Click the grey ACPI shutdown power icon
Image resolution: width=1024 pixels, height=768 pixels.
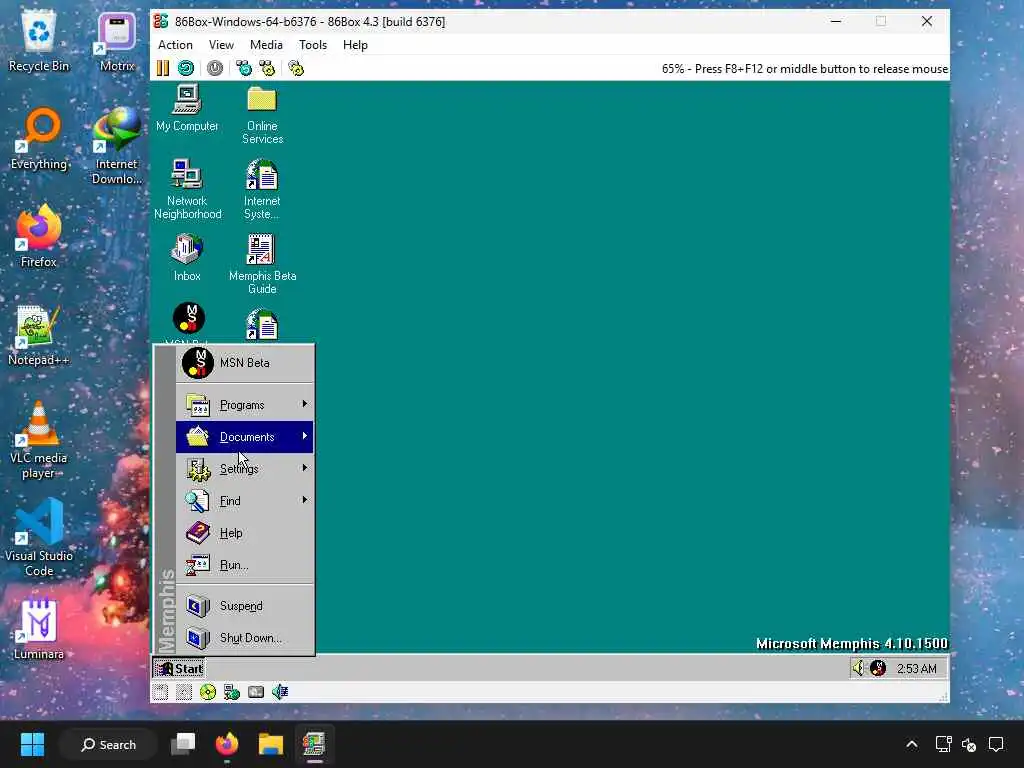click(x=215, y=69)
